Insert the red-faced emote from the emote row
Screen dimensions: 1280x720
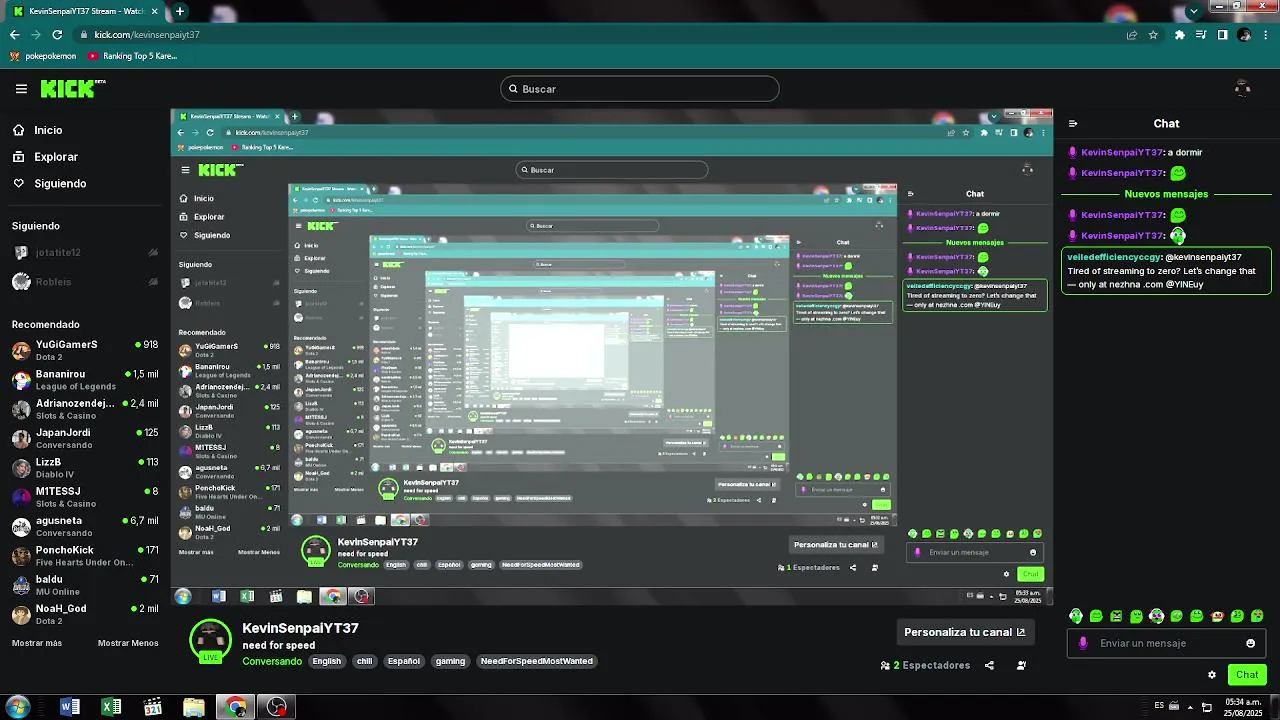tap(1217, 616)
